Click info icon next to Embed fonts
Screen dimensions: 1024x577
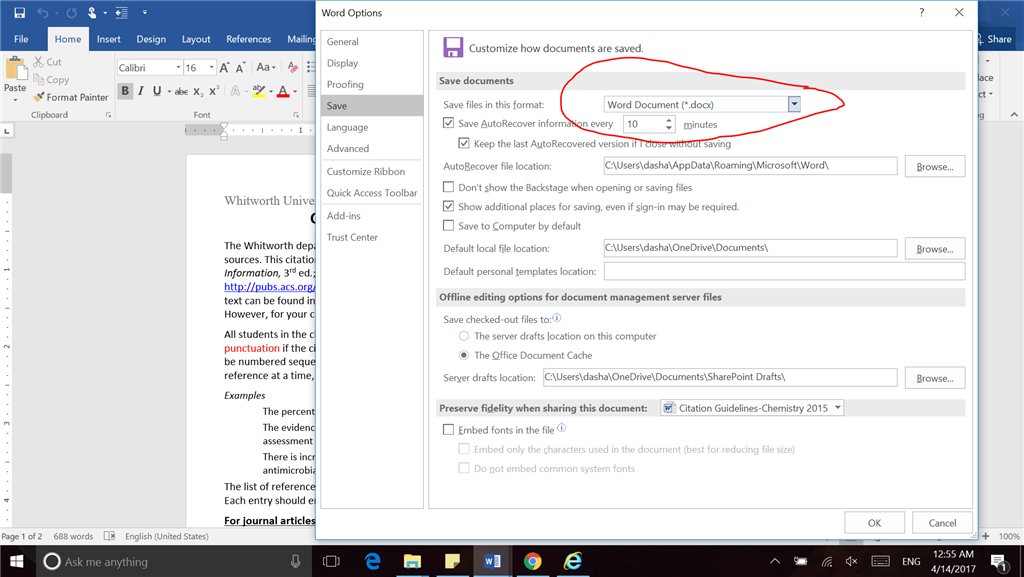(x=562, y=429)
